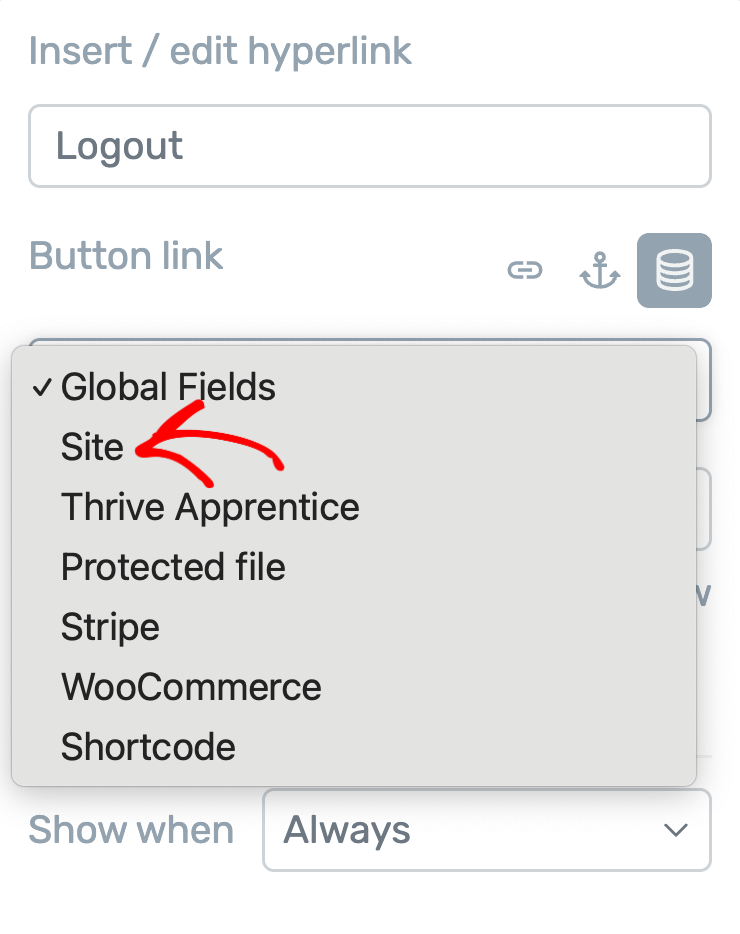Click the Logout text input field

(x=370, y=146)
